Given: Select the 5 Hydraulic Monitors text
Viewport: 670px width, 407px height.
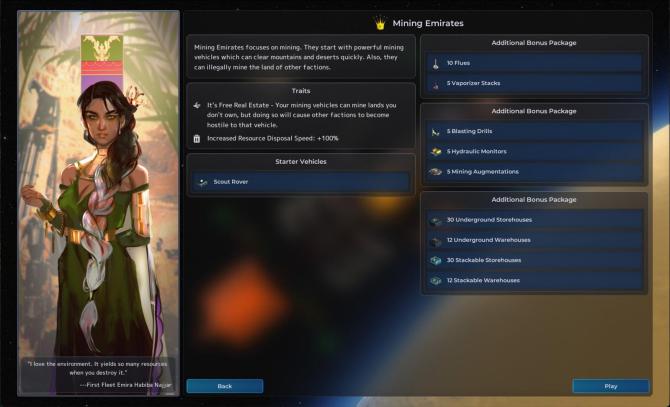Looking at the screenshot, I should click(x=476, y=151).
